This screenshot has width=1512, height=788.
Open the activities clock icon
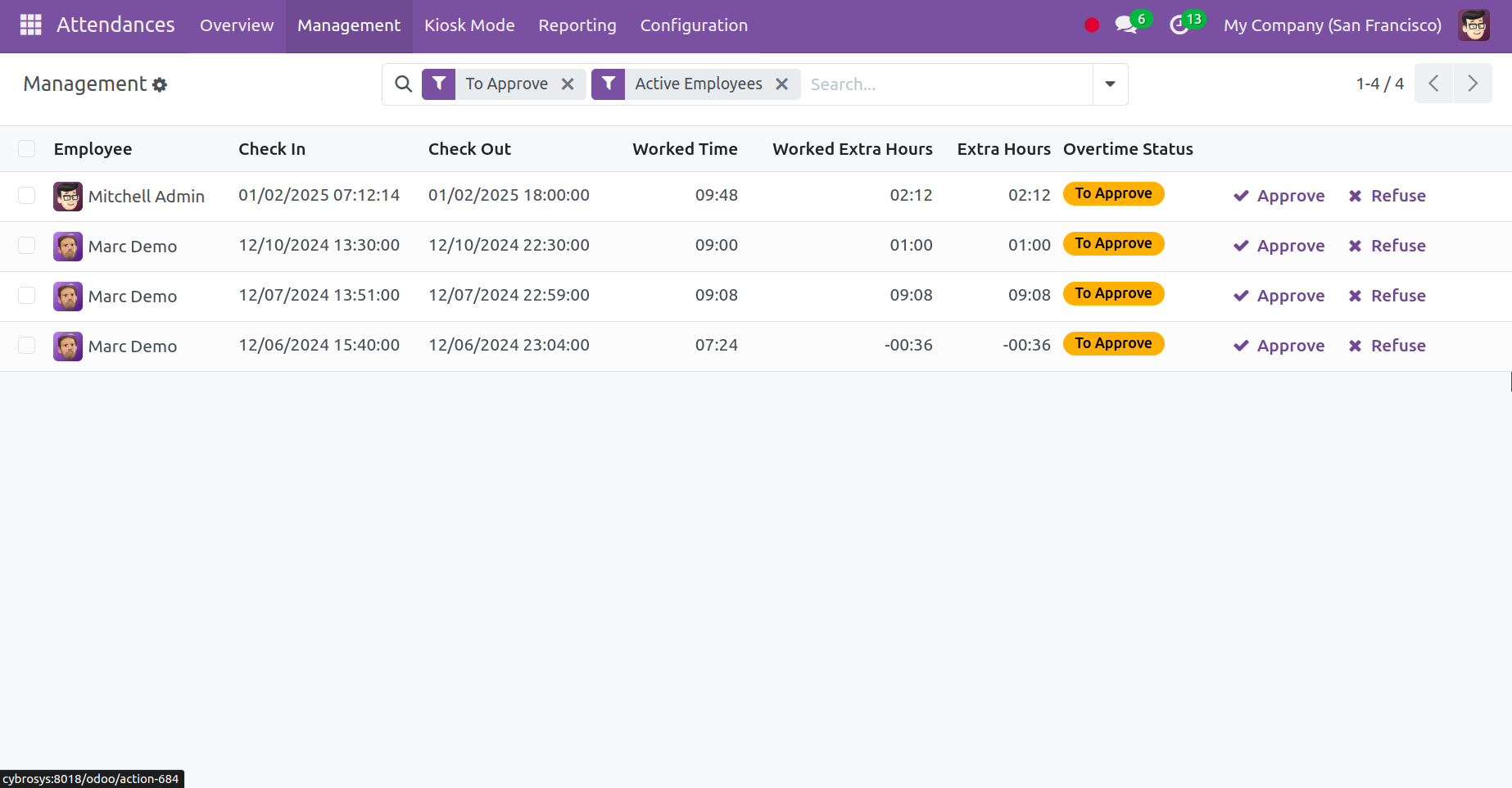(1179, 25)
